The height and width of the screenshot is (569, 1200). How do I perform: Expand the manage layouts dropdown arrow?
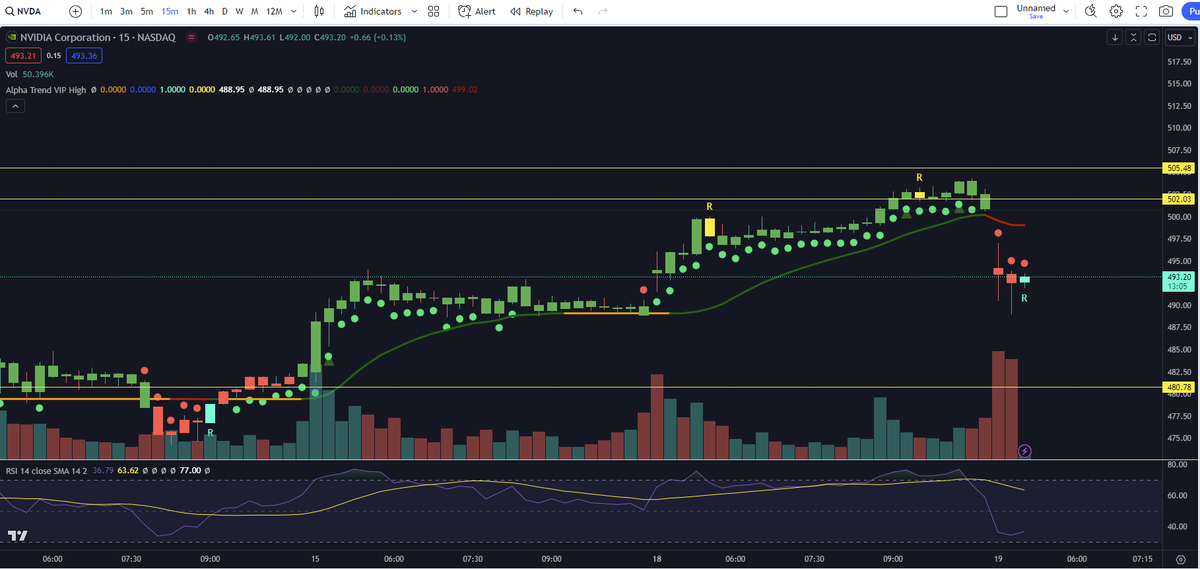click(x=1066, y=11)
